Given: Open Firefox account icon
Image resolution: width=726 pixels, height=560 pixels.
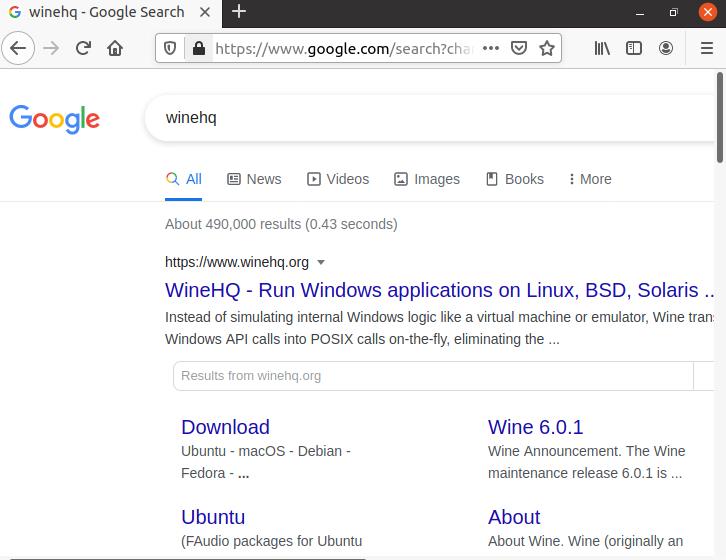Looking at the screenshot, I should (666, 48).
